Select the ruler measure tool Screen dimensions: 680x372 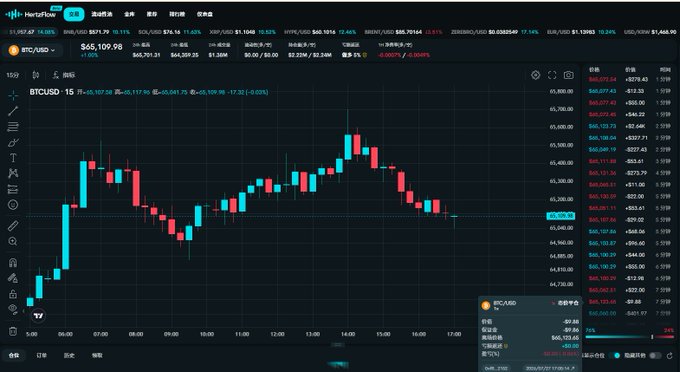click(13, 226)
